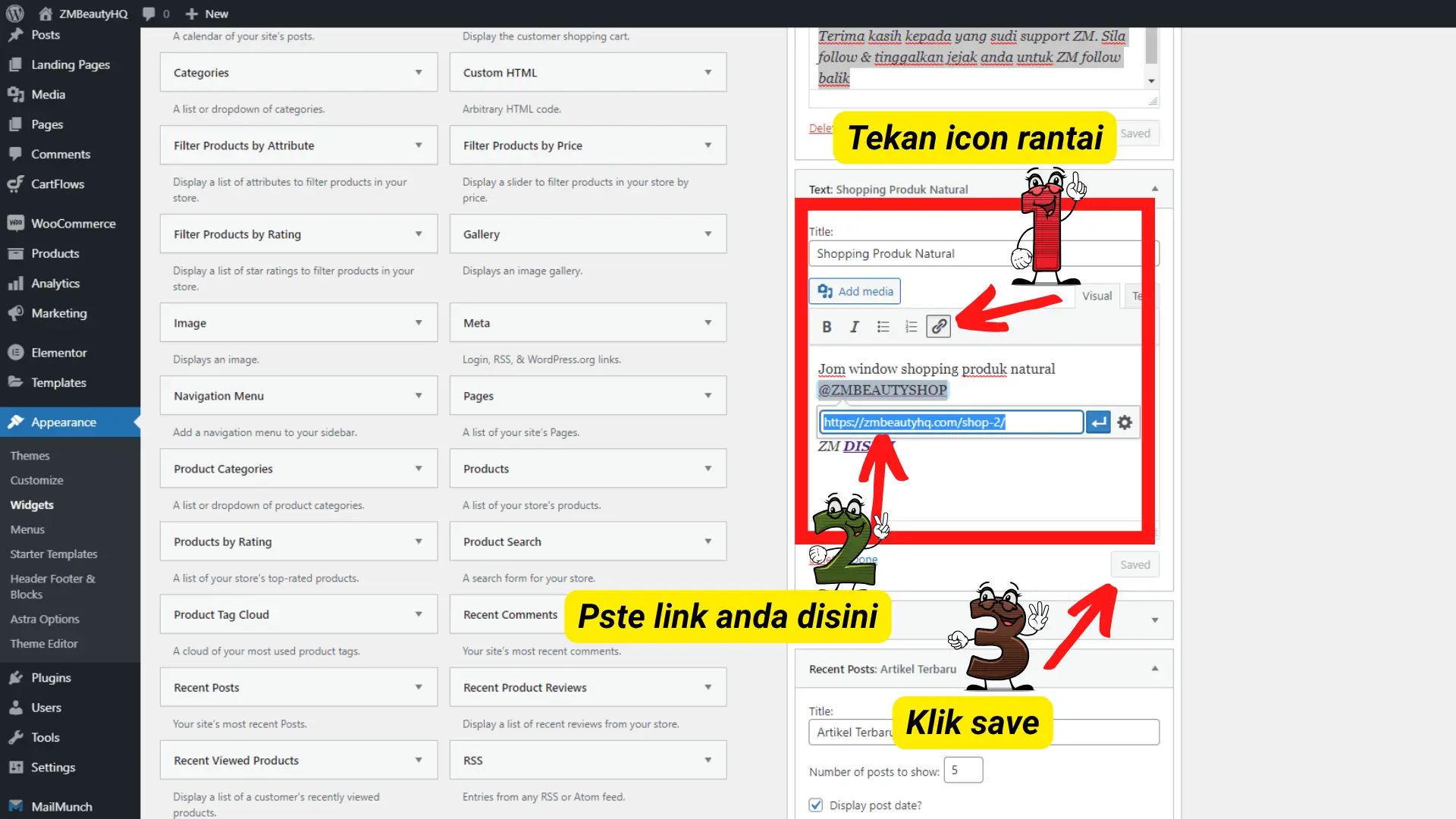Open ZMBeautyHQ site home link

tap(83, 14)
